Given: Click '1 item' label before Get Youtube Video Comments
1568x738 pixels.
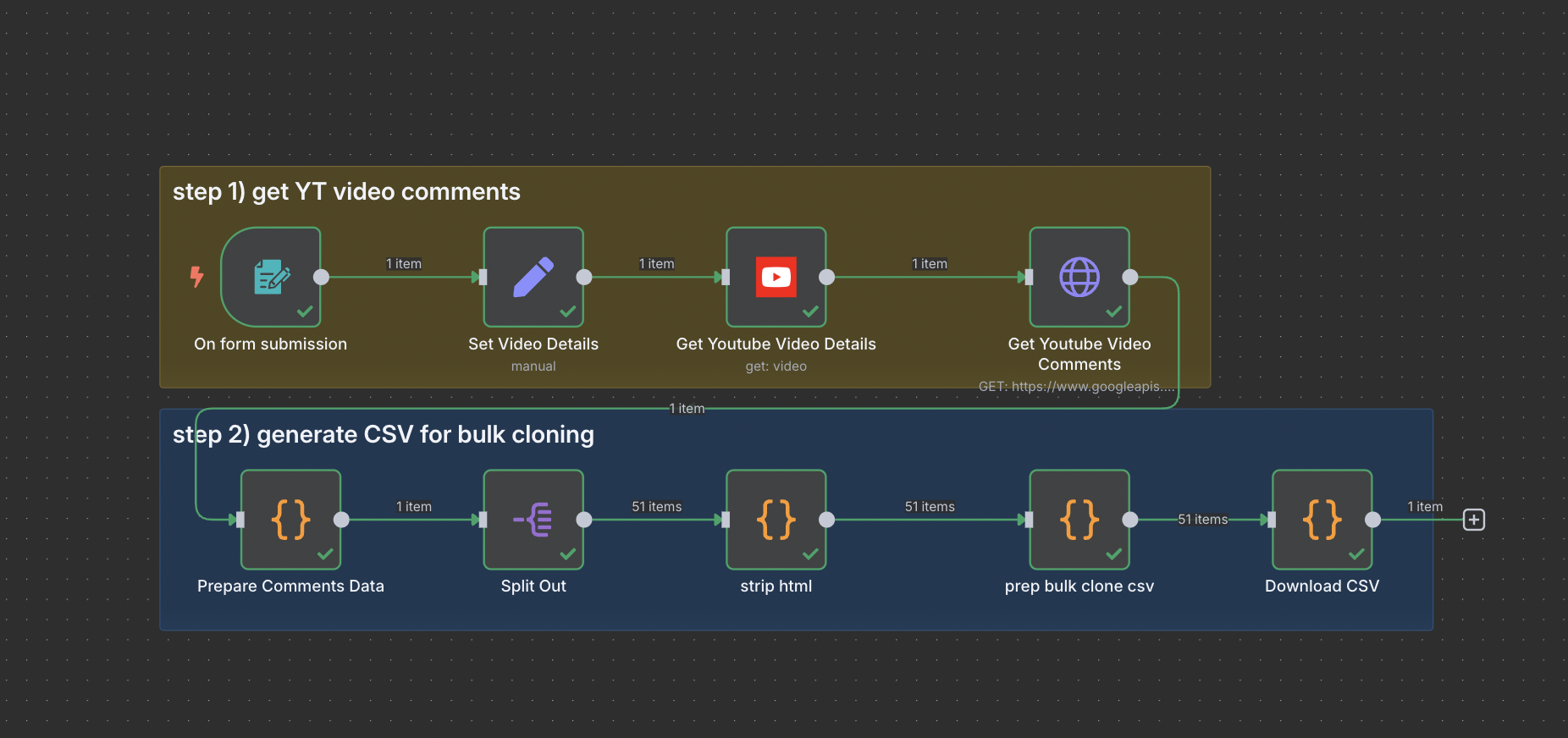Looking at the screenshot, I should pos(930,264).
